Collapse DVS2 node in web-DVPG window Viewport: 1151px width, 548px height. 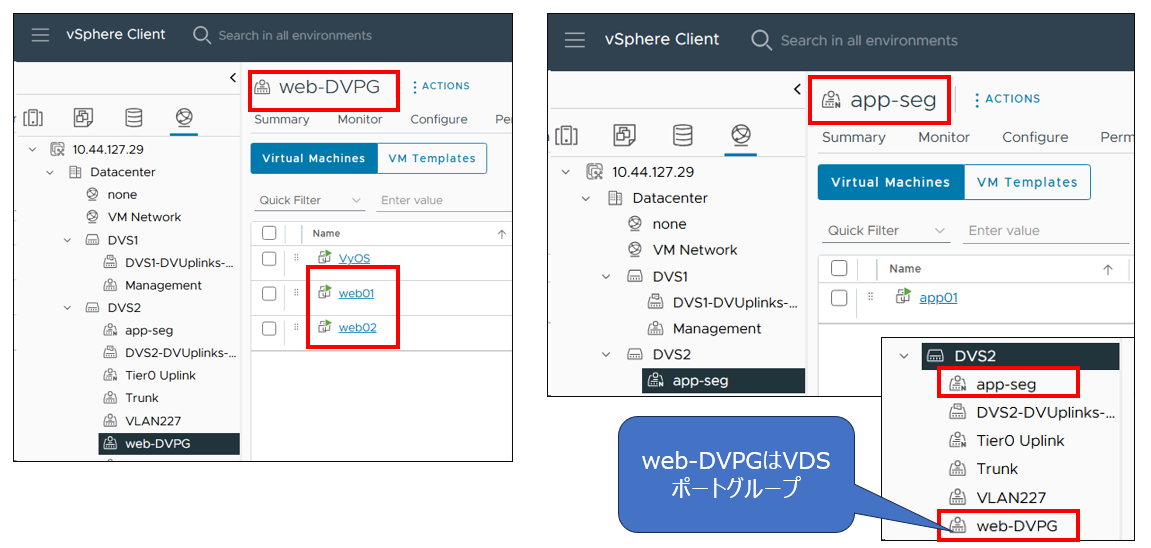click(x=67, y=308)
